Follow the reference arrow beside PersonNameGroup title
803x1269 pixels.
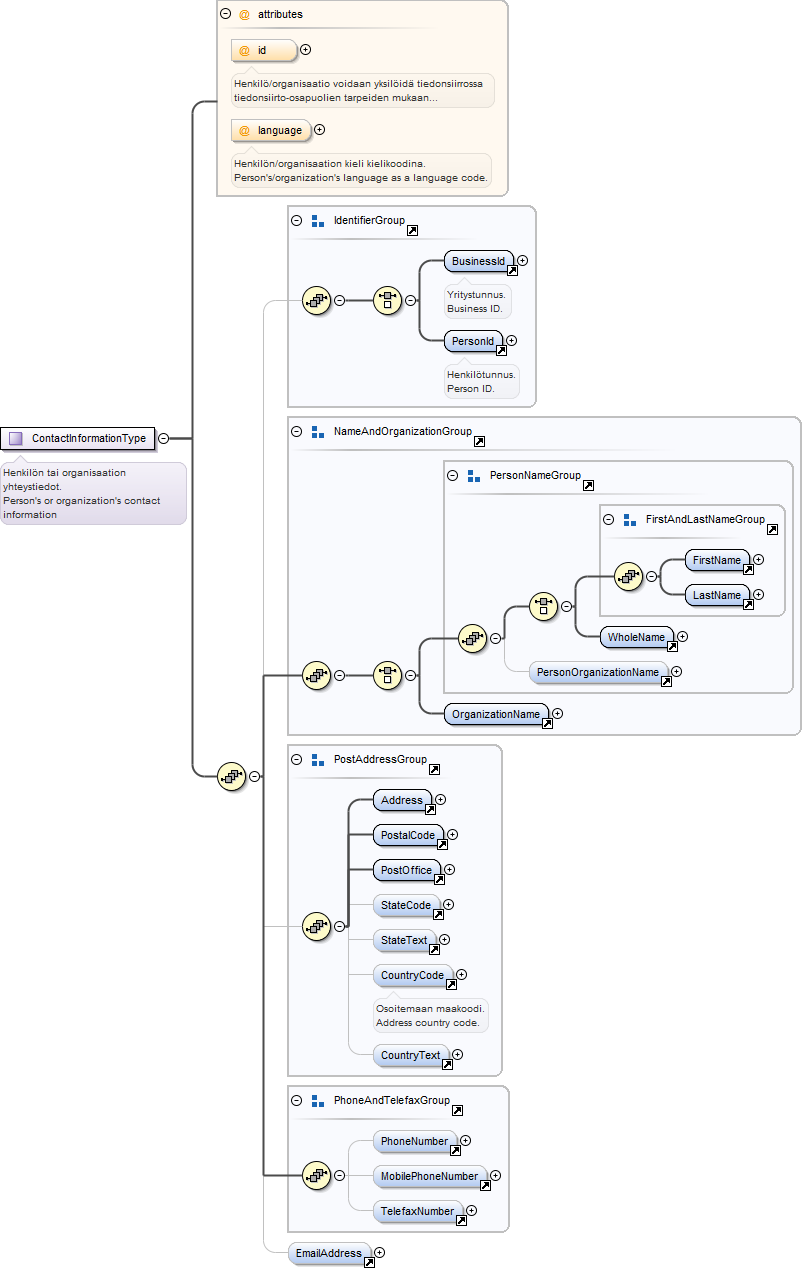(588, 485)
